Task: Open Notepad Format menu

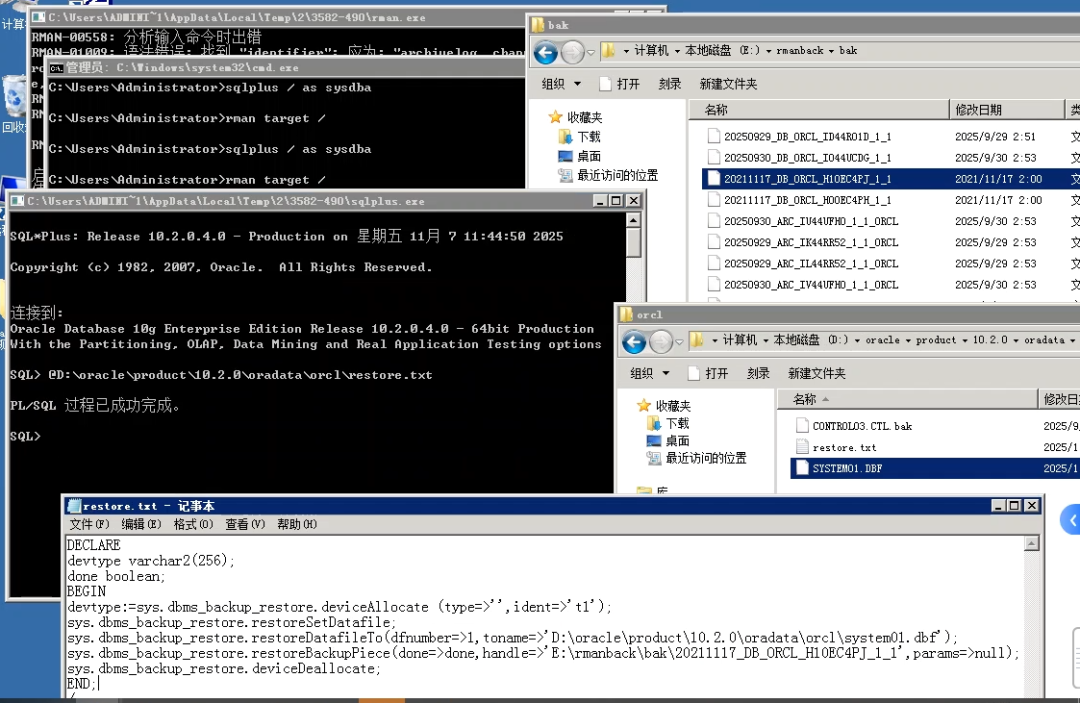Action: pyautogui.click(x=193, y=524)
